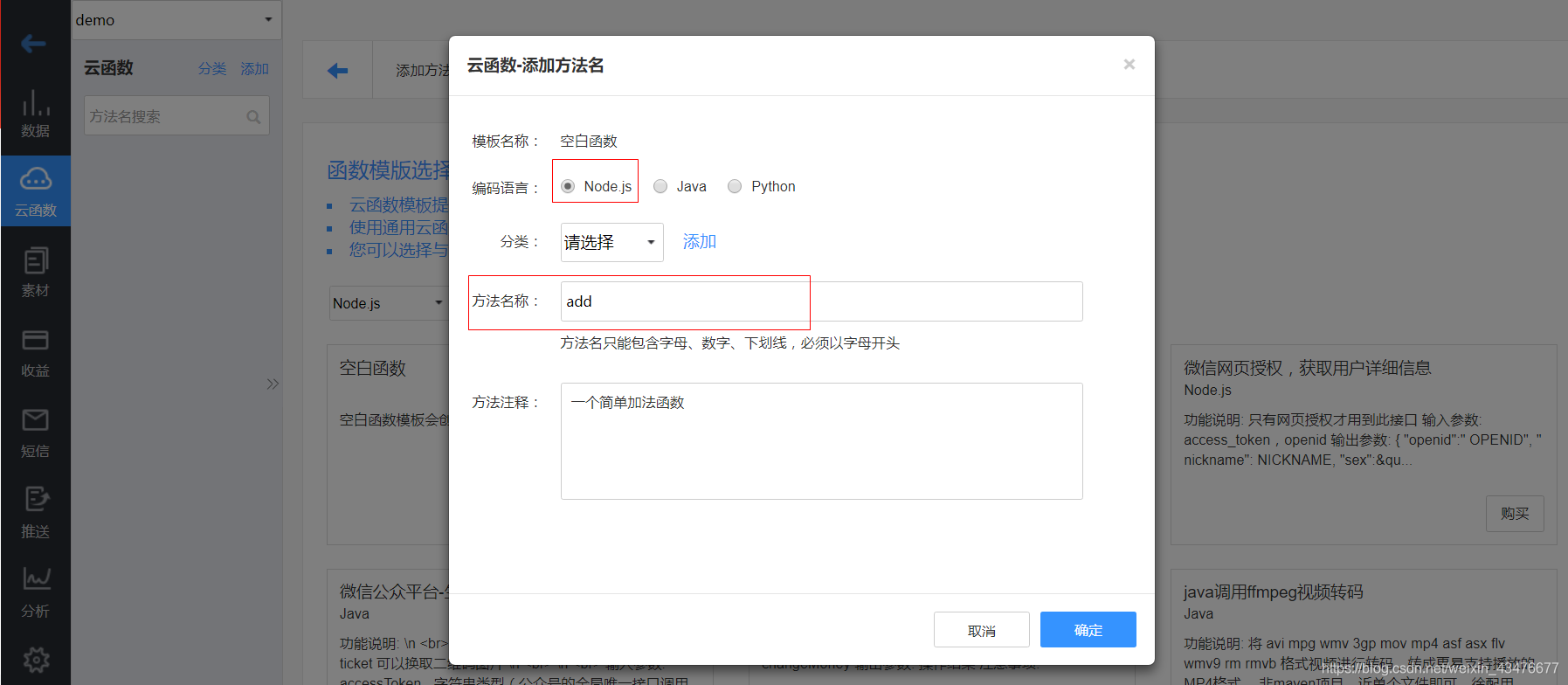Open settings gear at sidebar bottom

coord(36,660)
